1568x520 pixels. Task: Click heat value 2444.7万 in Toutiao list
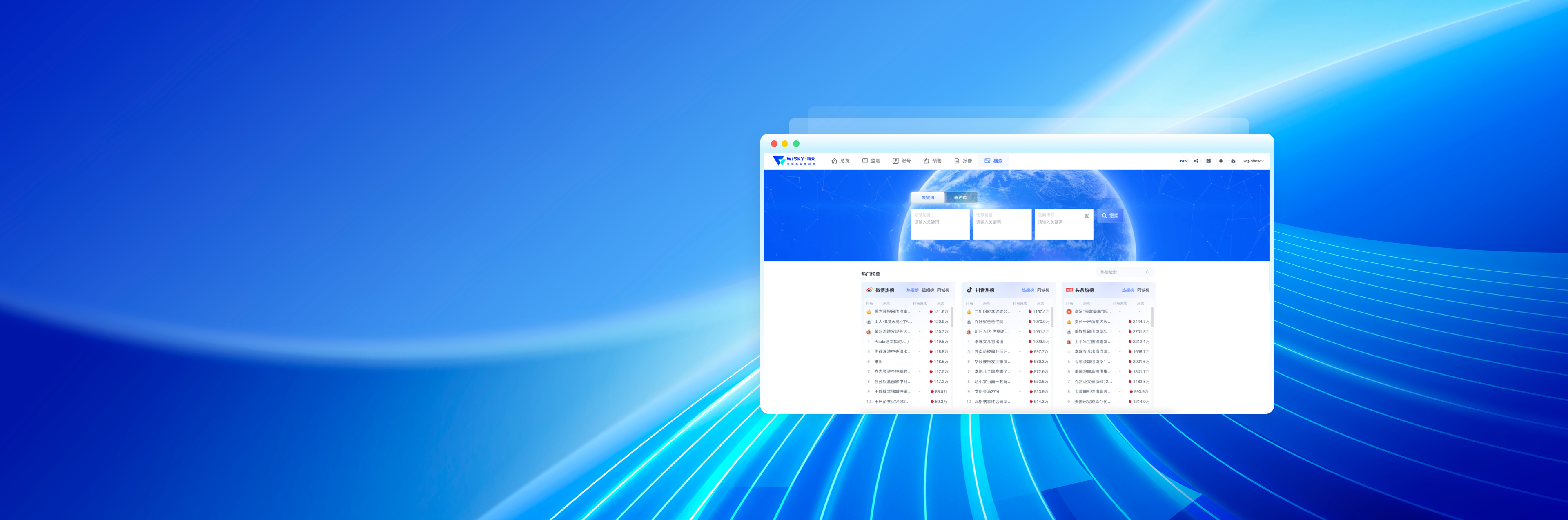click(x=1141, y=322)
